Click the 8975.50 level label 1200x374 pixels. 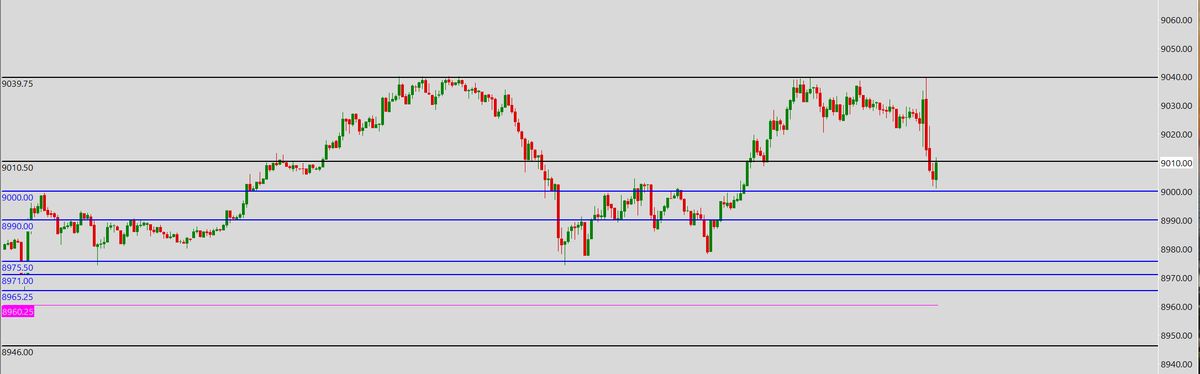click(18, 268)
